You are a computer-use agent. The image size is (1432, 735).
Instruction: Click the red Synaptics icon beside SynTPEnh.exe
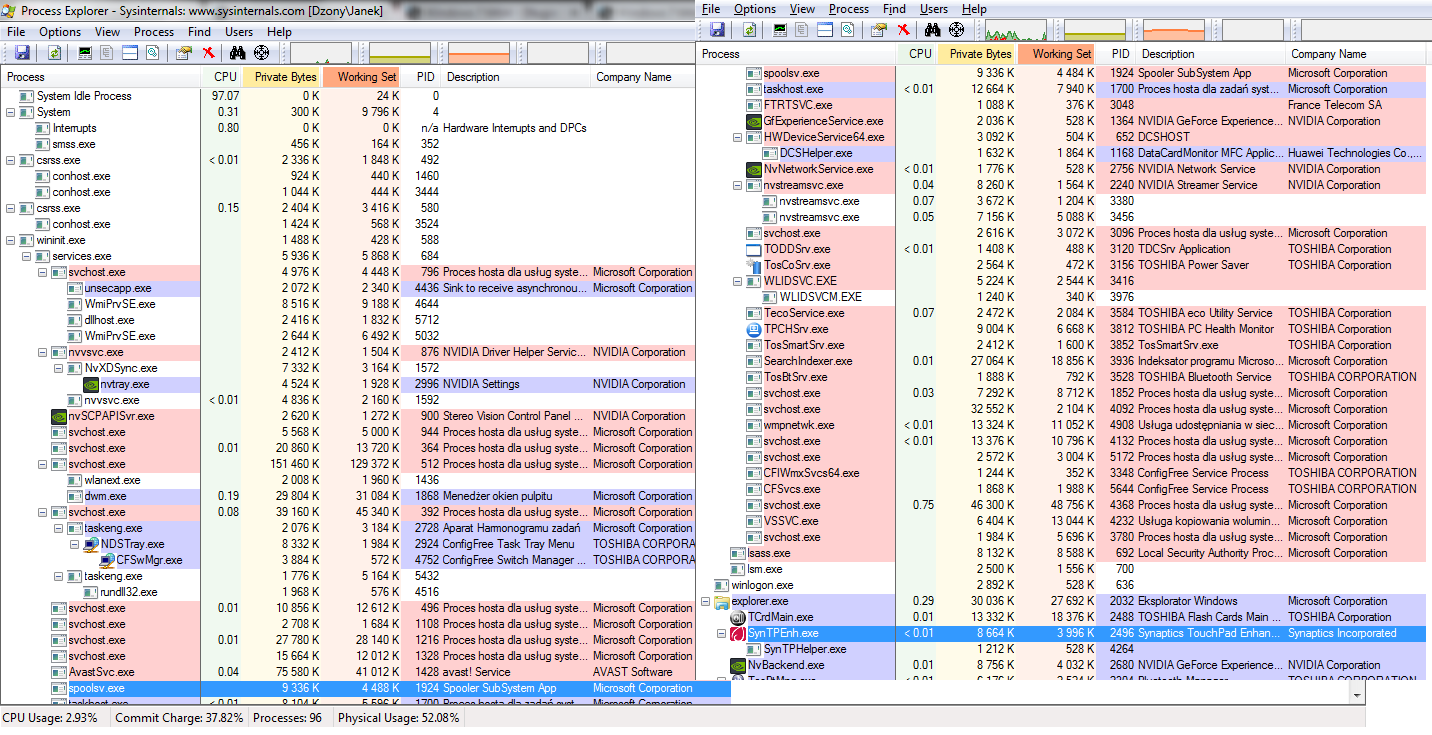[738, 633]
